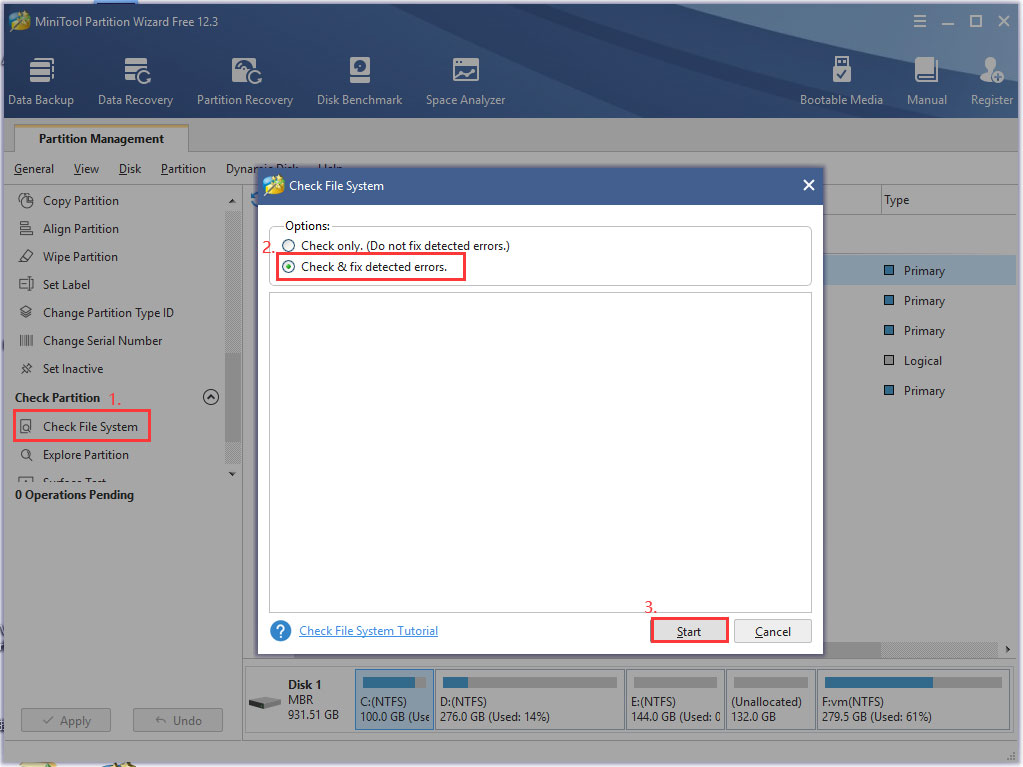Select Change Partition Type ID

[108, 313]
